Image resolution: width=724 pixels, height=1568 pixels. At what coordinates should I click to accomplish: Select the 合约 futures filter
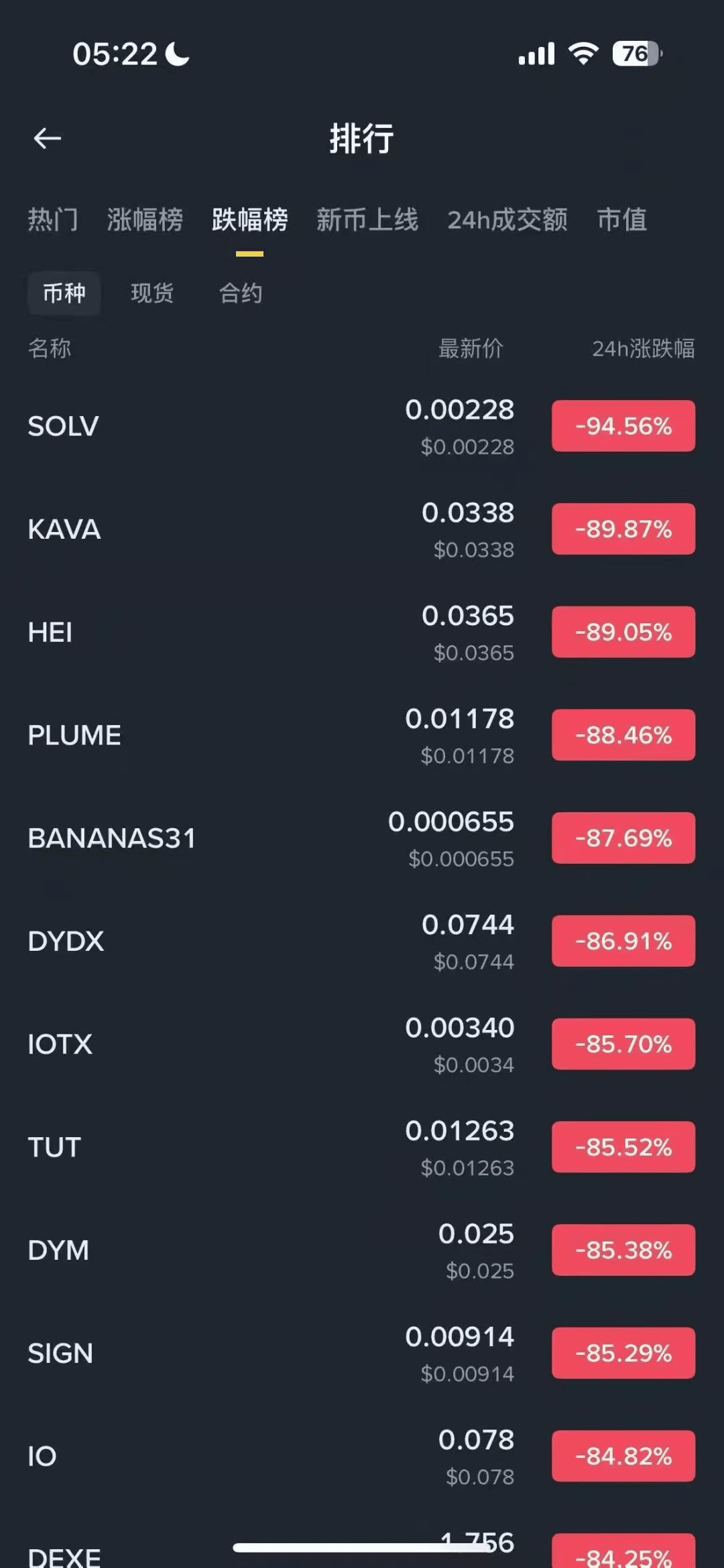pos(241,293)
